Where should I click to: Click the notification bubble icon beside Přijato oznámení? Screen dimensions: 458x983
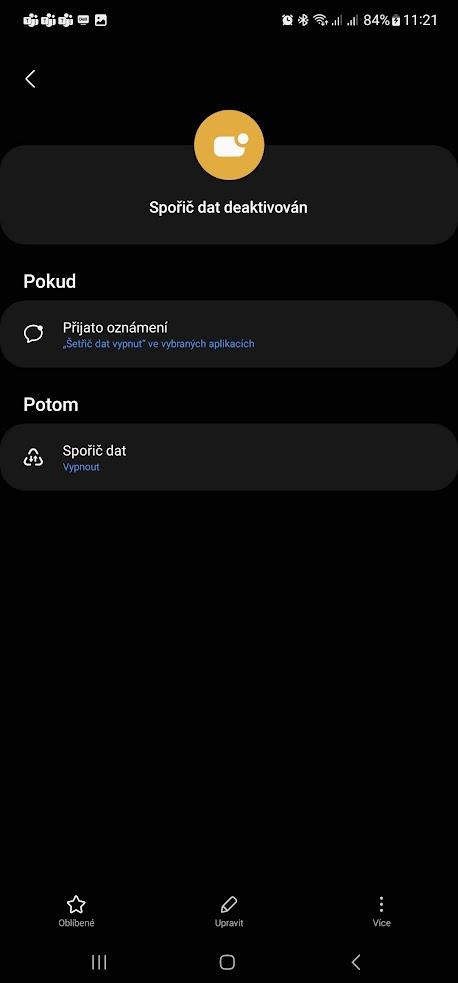[x=33, y=334]
